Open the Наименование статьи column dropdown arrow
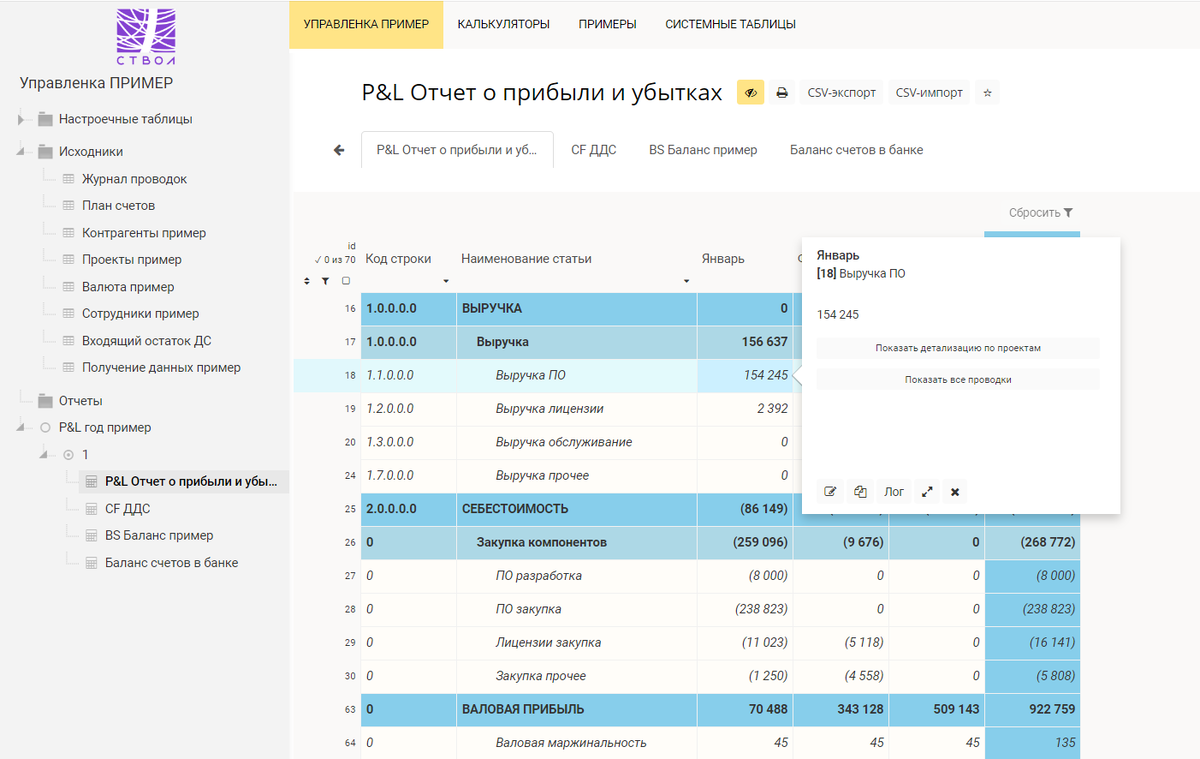 (x=686, y=281)
